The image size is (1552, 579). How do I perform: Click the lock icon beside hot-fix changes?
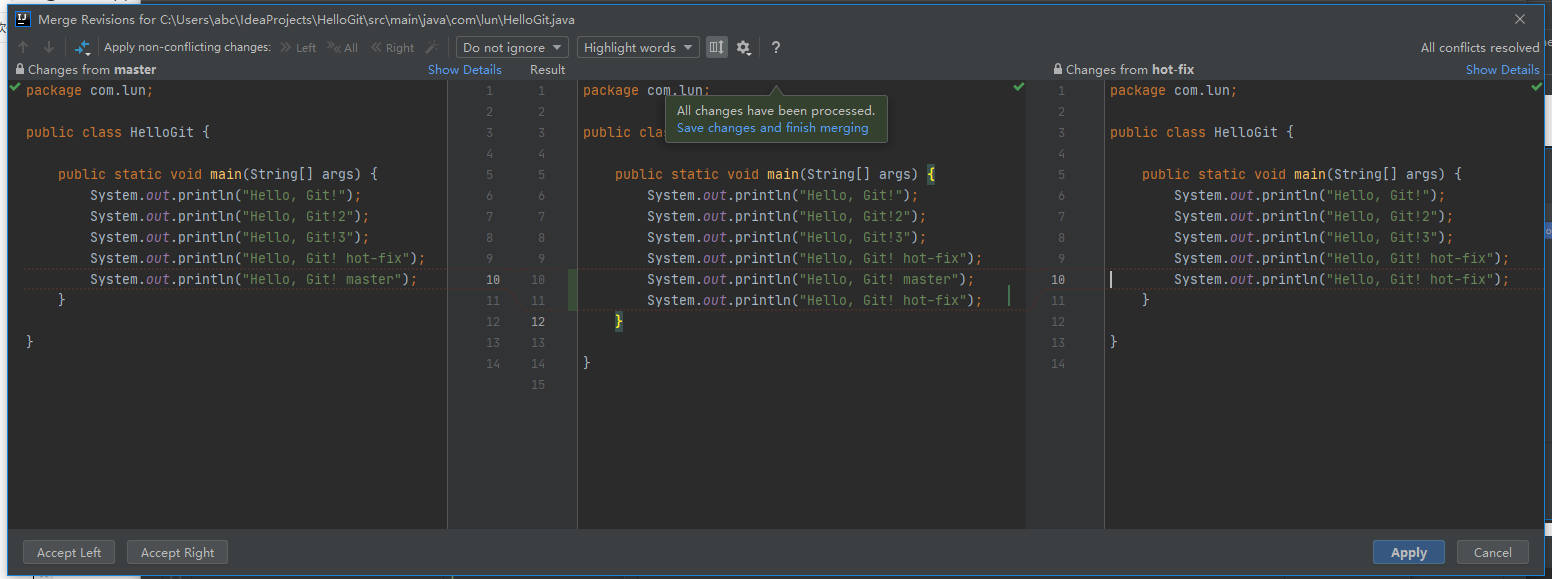tap(1058, 70)
